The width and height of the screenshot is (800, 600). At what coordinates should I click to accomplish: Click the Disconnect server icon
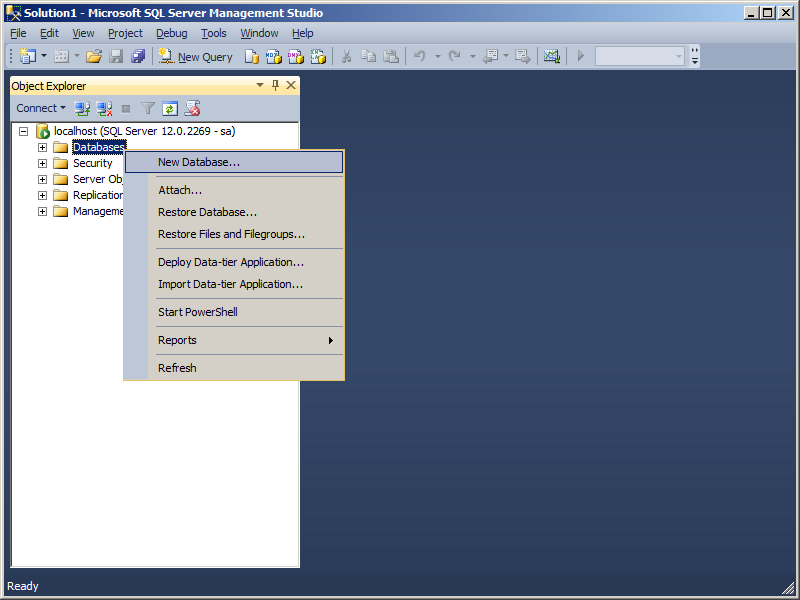(104, 108)
